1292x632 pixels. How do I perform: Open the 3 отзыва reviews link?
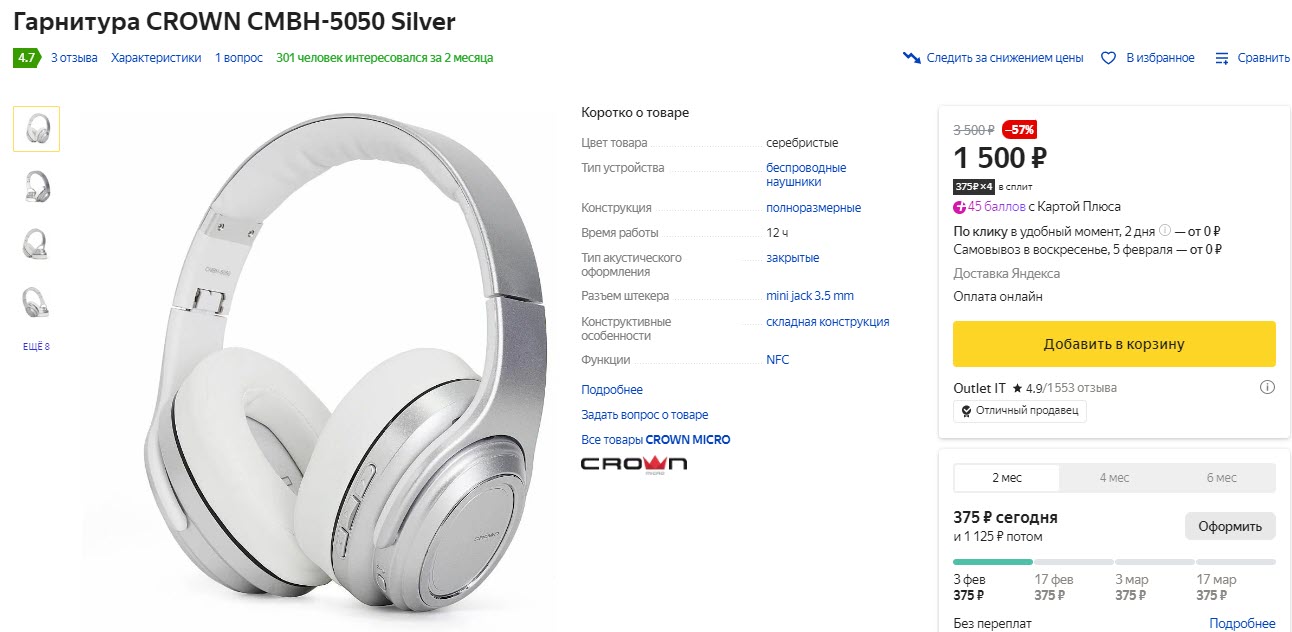coord(76,58)
